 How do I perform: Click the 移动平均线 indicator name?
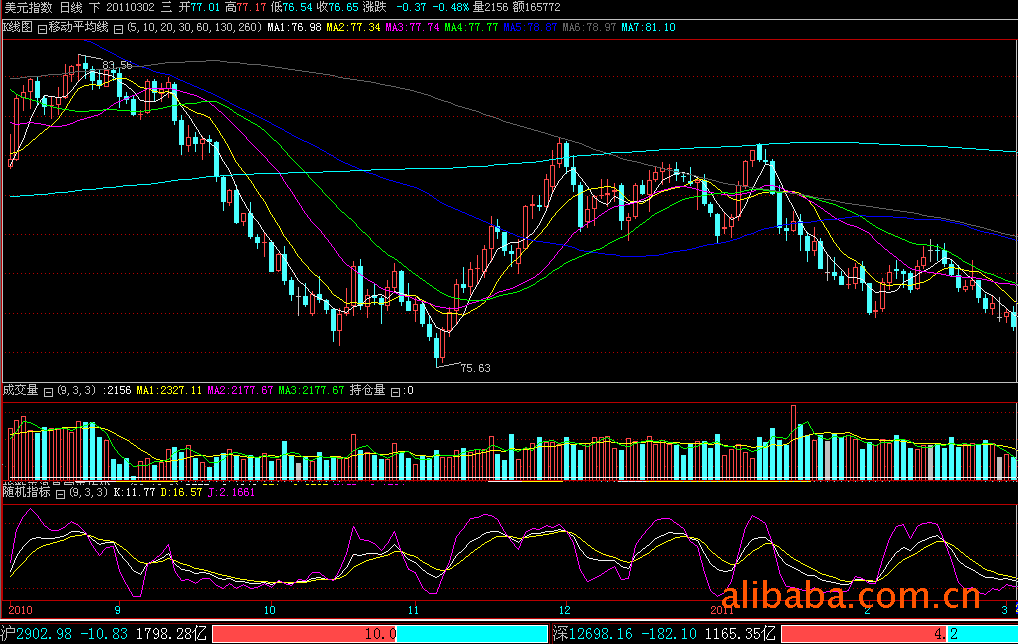79,27
